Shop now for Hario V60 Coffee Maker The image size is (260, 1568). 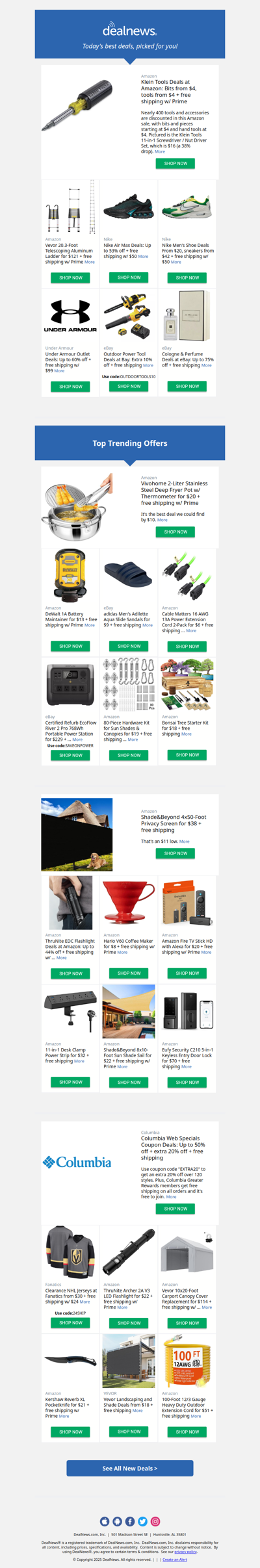pyautogui.click(x=129, y=973)
